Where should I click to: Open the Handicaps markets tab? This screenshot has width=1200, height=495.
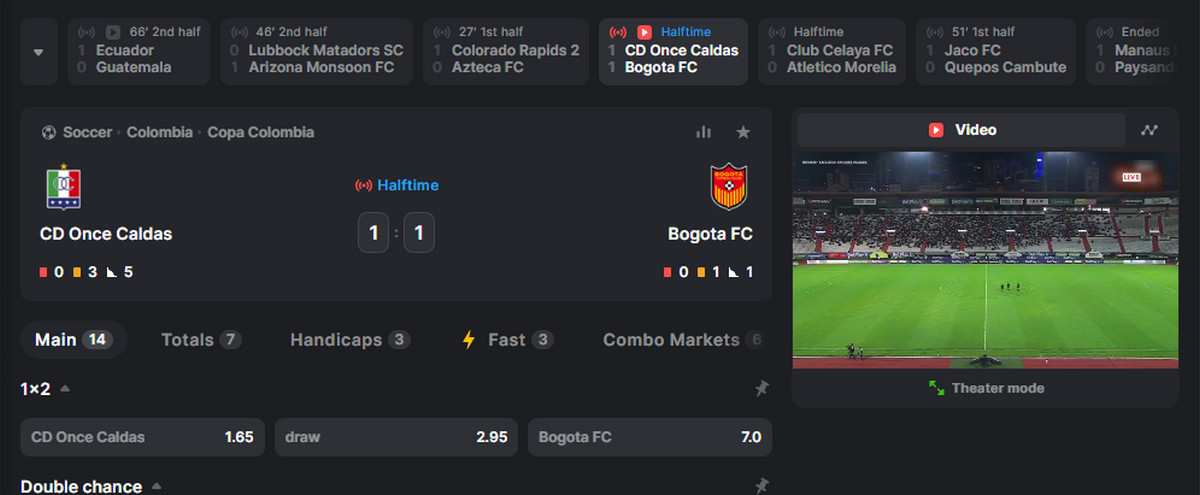pyautogui.click(x=349, y=340)
